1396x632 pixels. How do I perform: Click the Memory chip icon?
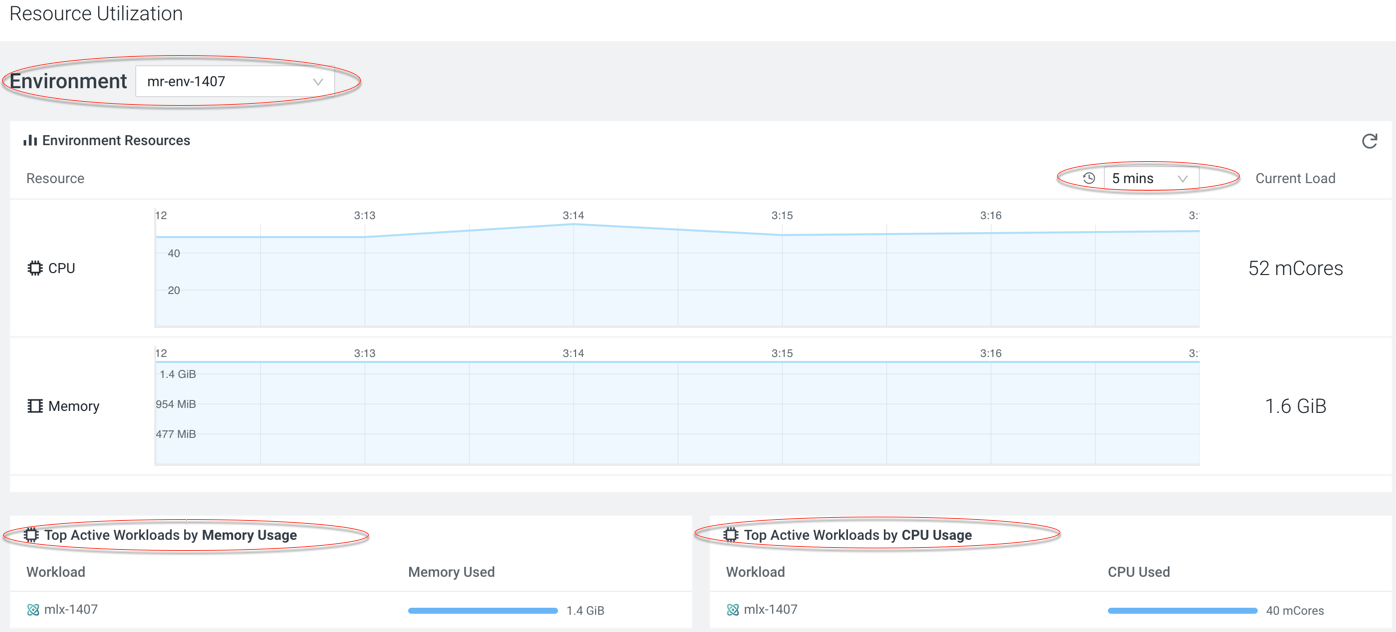point(35,406)
